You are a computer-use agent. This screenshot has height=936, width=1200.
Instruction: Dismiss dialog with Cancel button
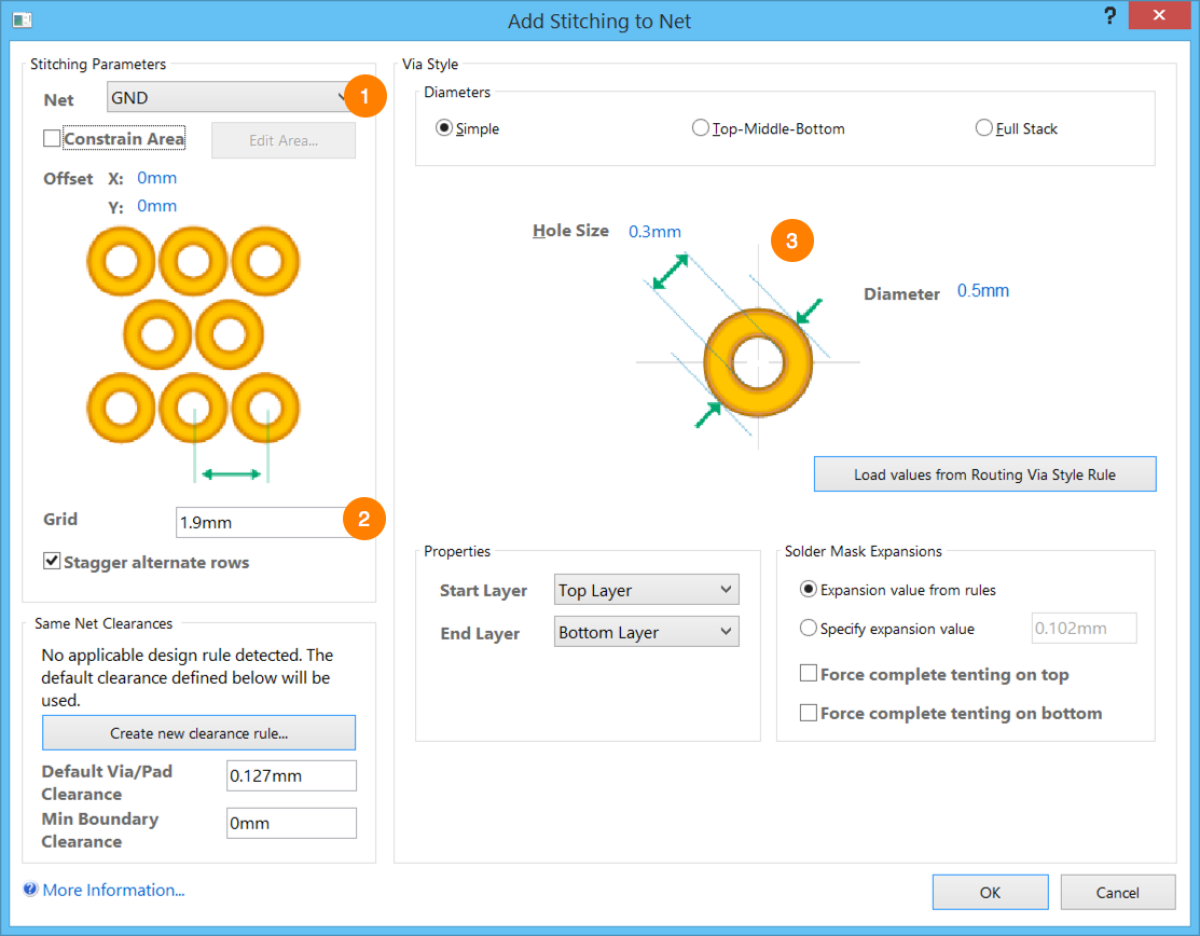(x=1117, y=892)
